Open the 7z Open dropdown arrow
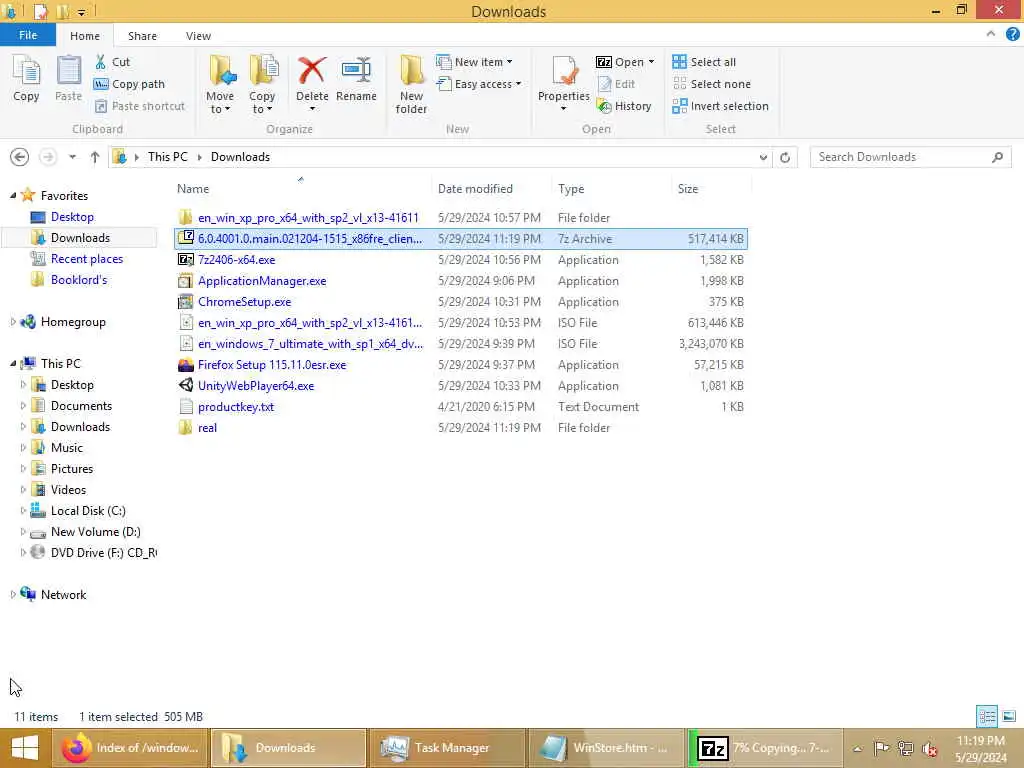 point(651,62)
